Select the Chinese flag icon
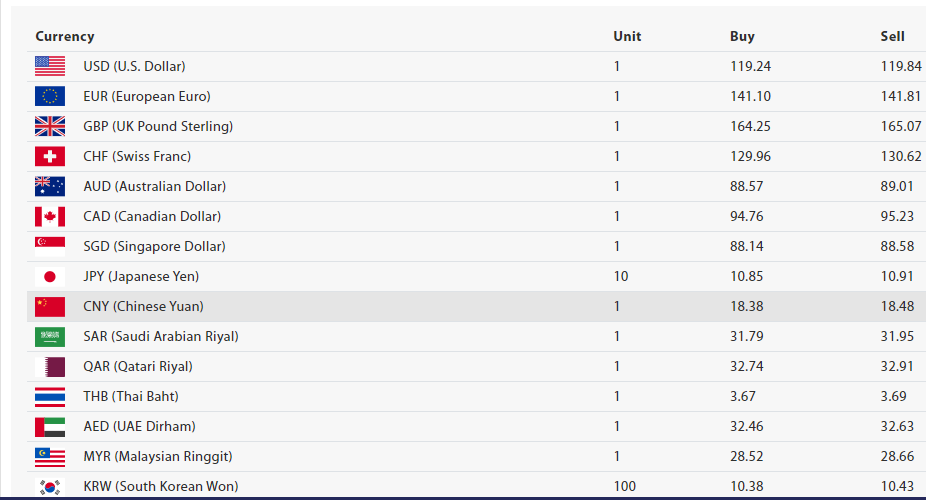 pyautogui.click(x=50, y=306)
